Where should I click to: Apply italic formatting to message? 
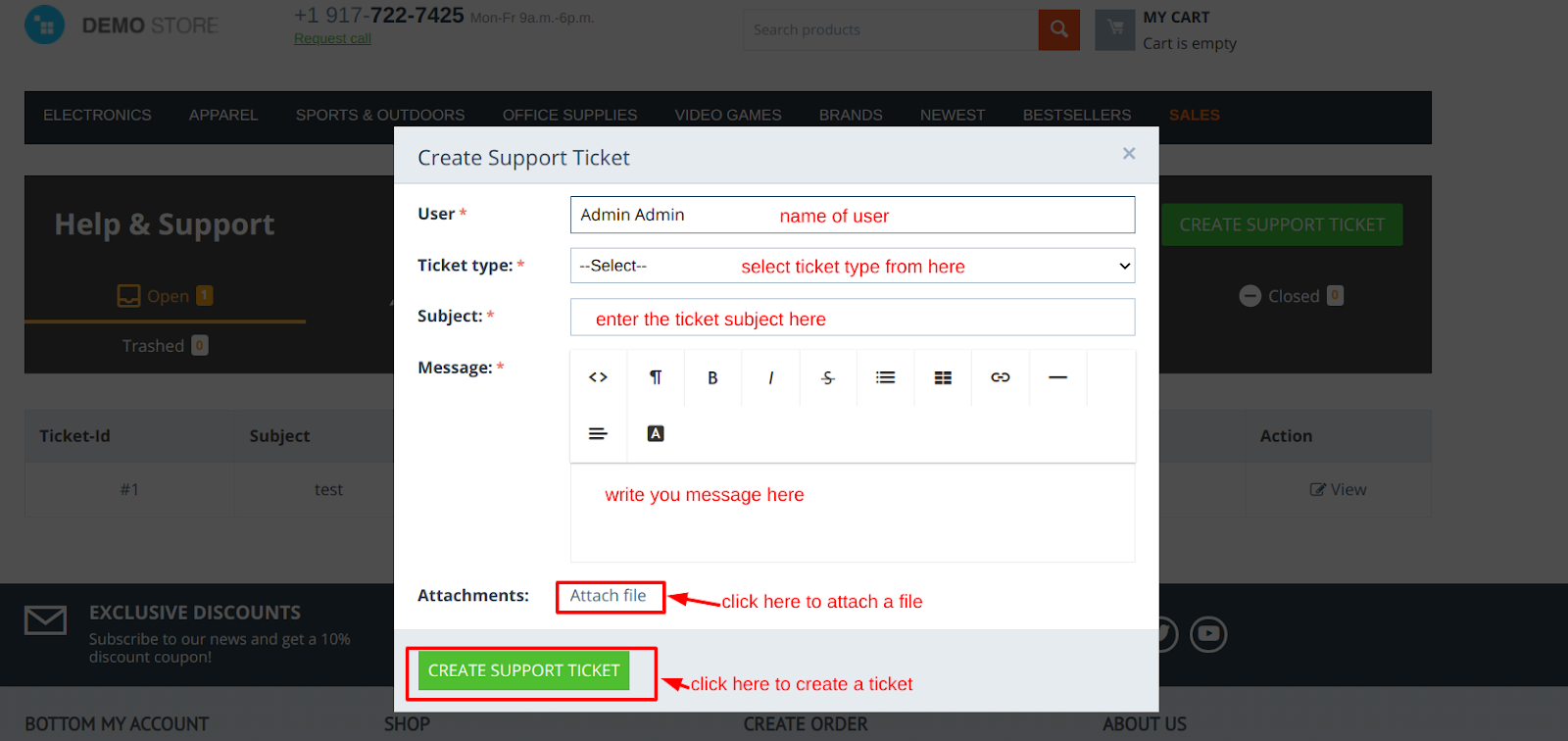[x=770, y=377]
